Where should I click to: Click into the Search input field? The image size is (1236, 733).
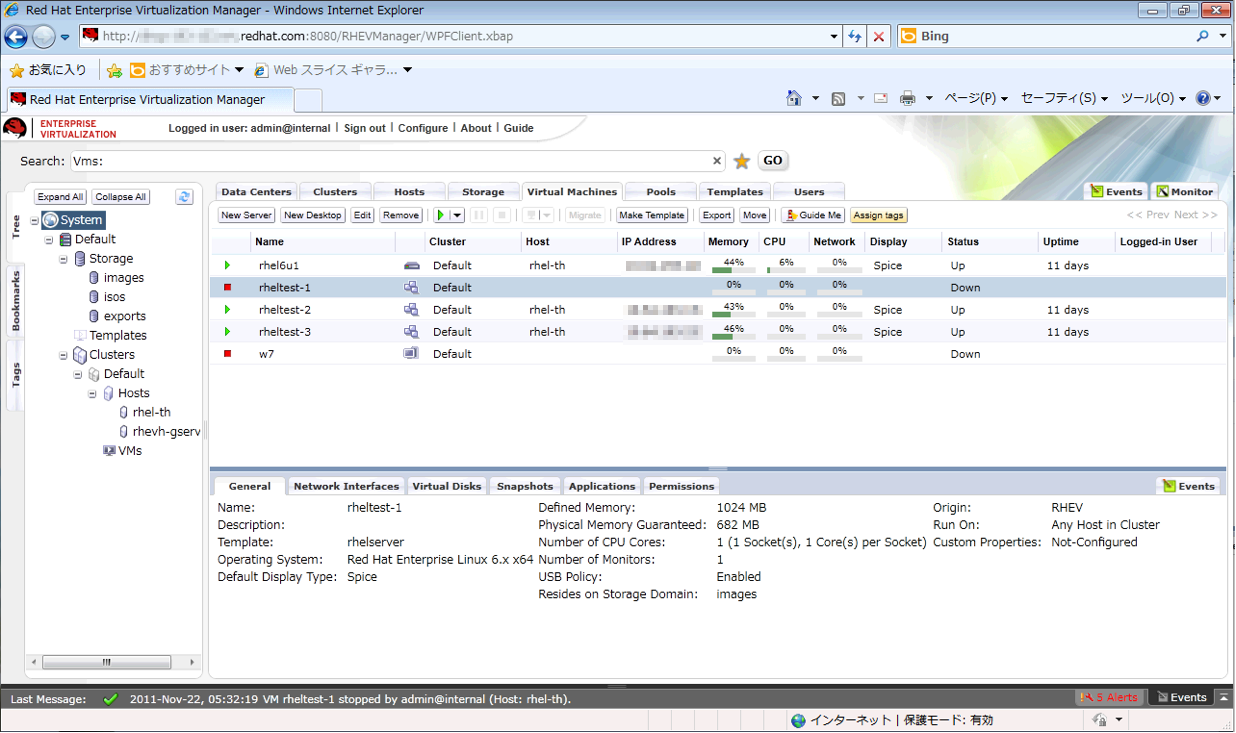click(x=390, y=161)
